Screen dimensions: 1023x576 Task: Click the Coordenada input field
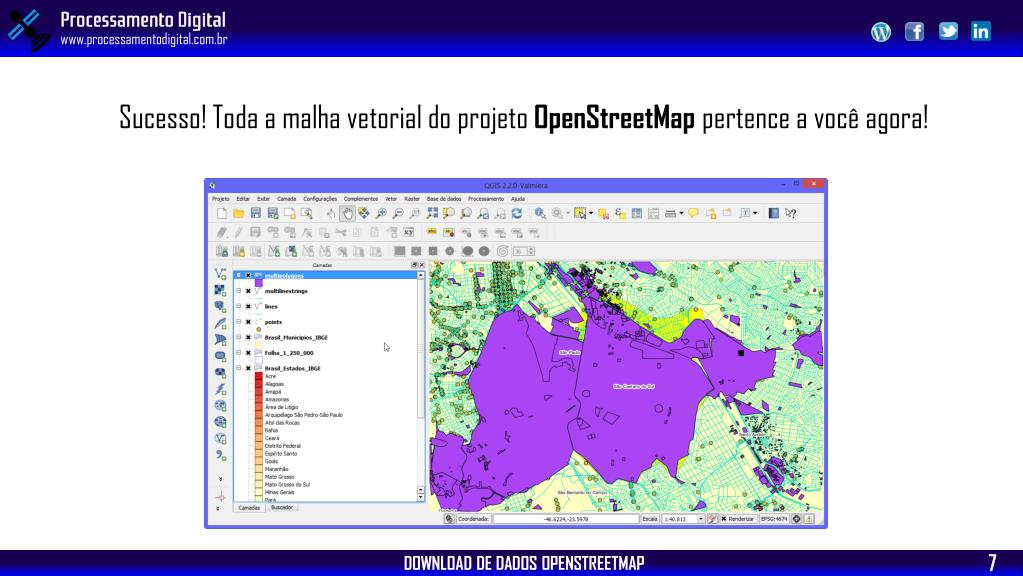point(566,519)
